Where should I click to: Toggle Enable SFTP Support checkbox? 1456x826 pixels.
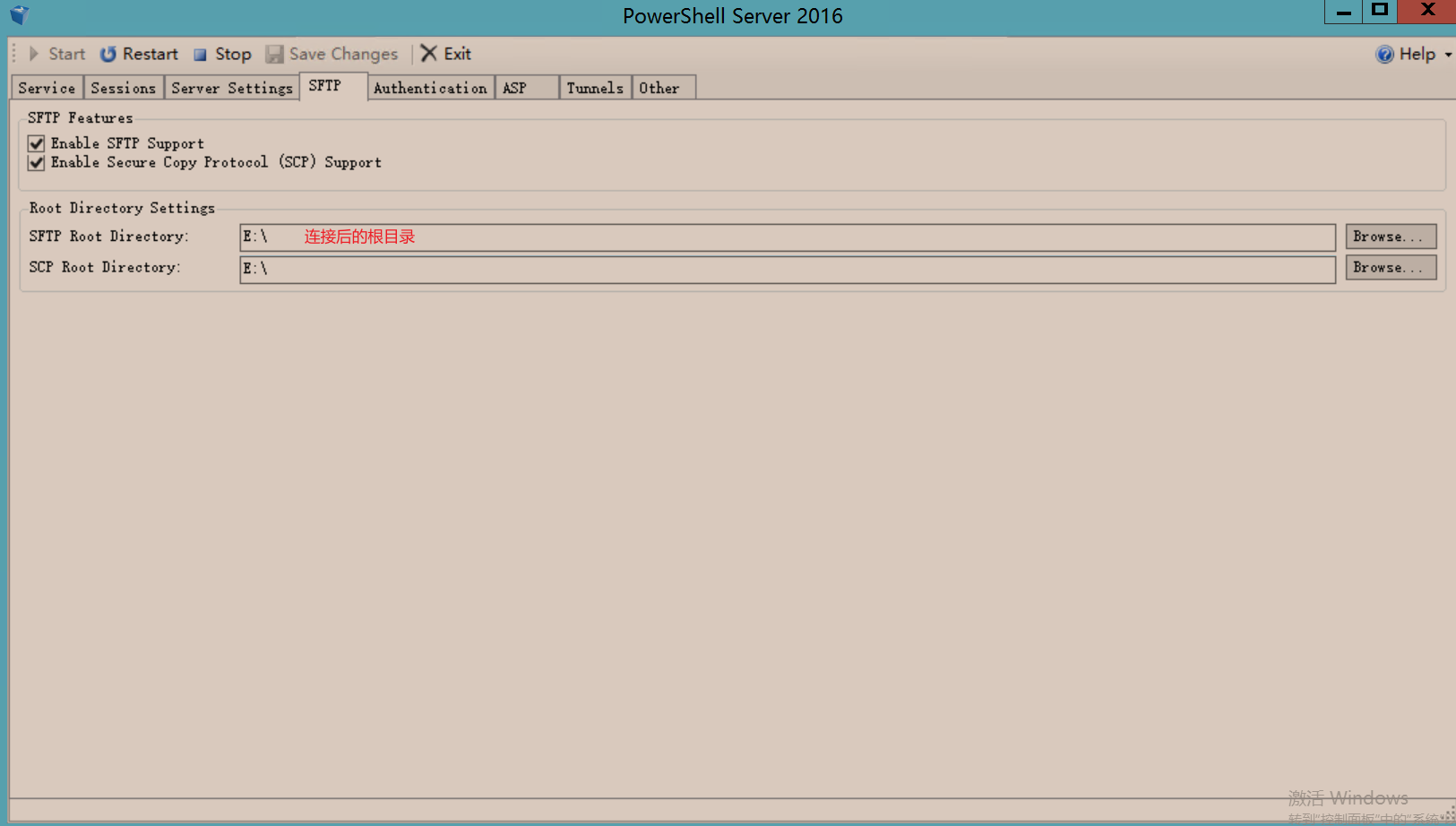tap(37, 143)
